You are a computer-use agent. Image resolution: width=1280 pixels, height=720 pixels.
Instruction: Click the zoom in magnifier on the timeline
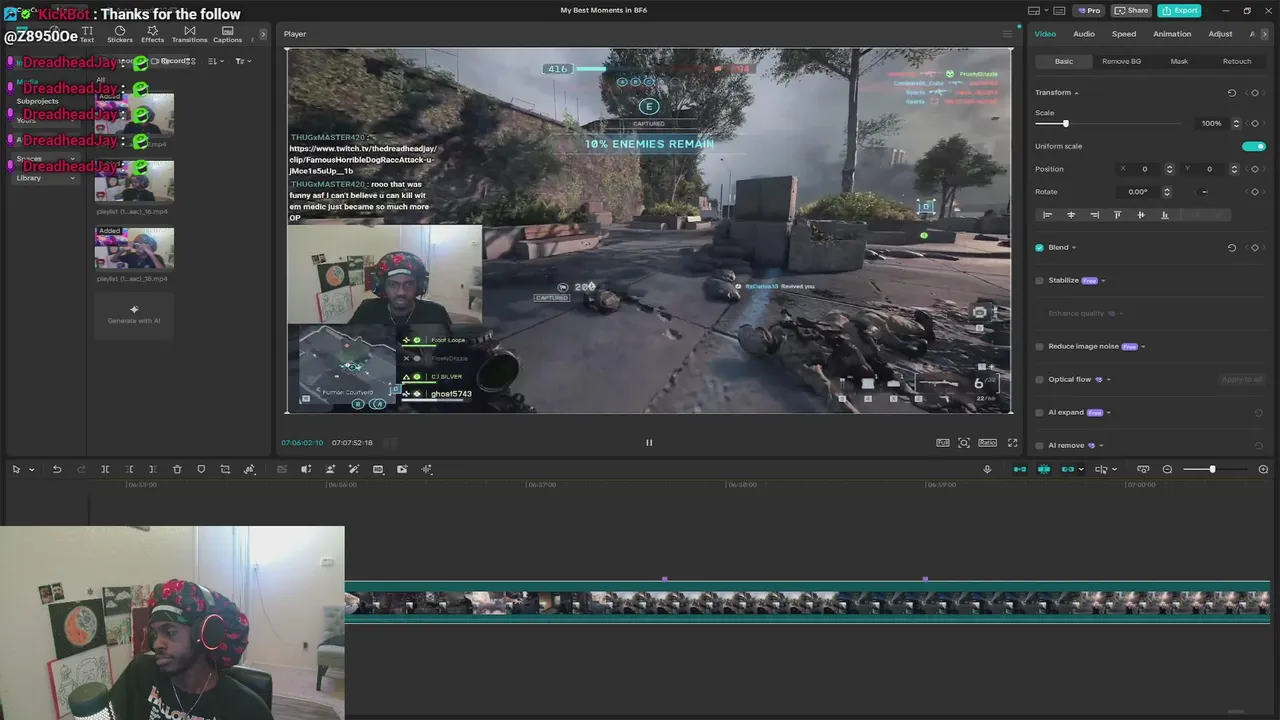[1263, 469]
